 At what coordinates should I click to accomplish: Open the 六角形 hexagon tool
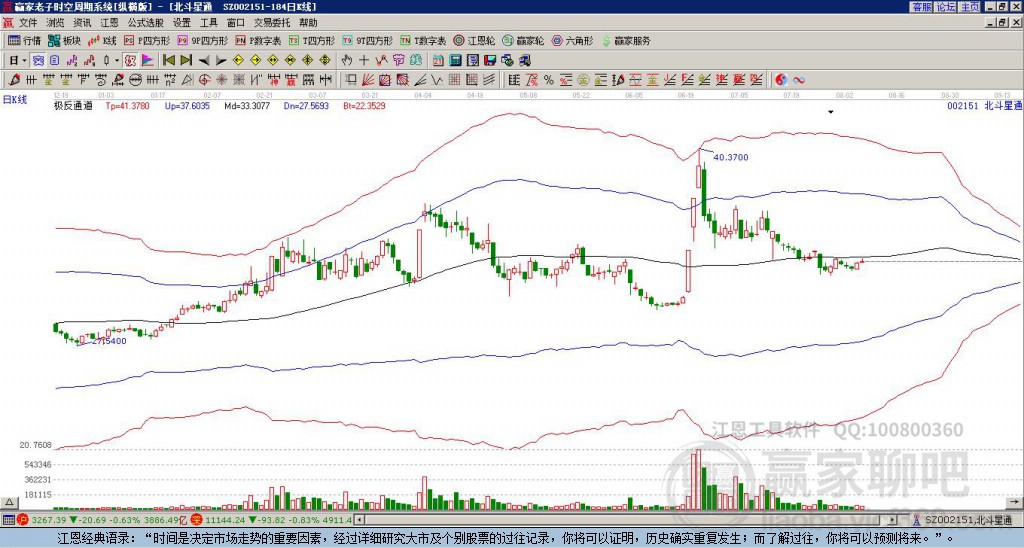click(x=572, y=40)
